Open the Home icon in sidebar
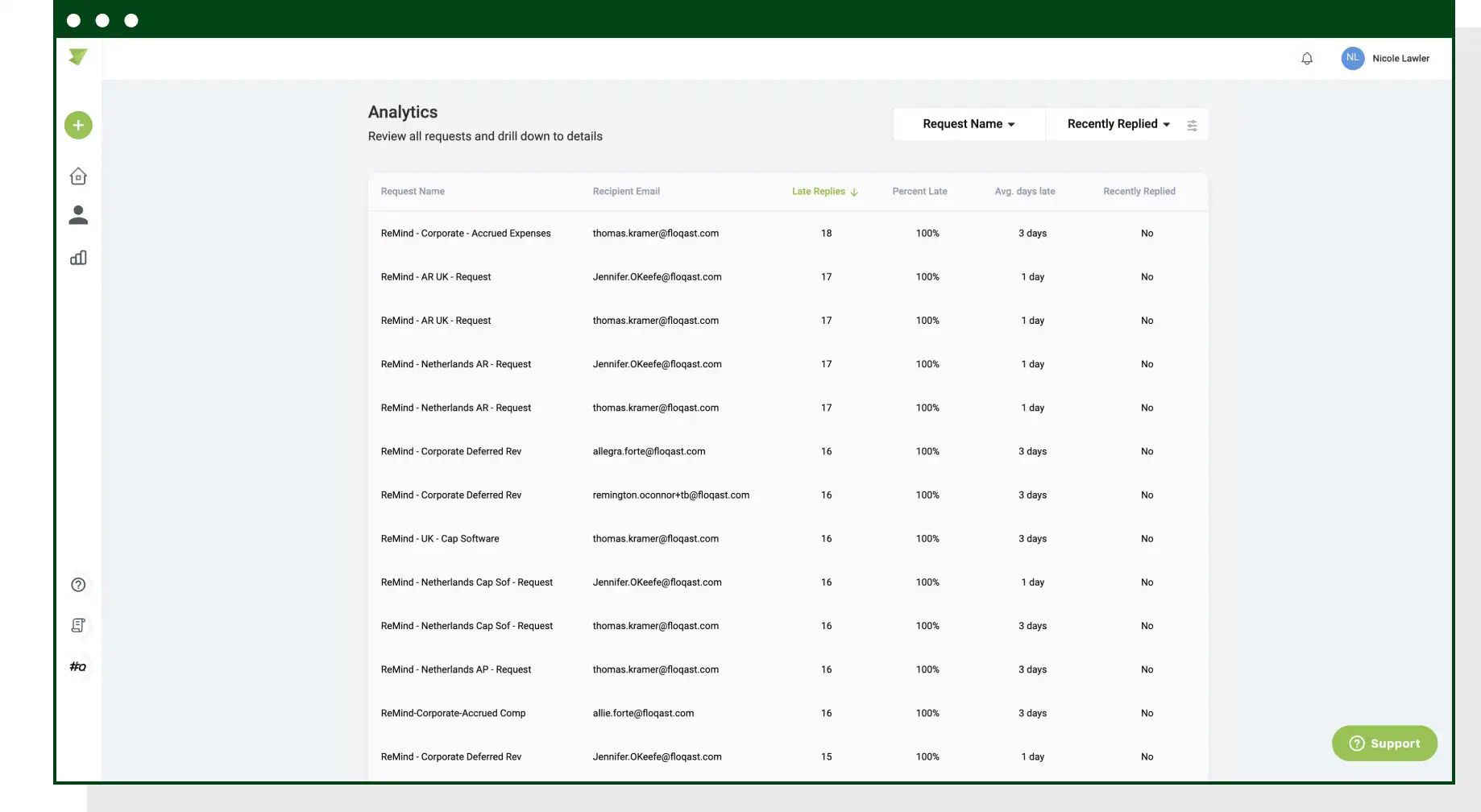 [78, 176]
